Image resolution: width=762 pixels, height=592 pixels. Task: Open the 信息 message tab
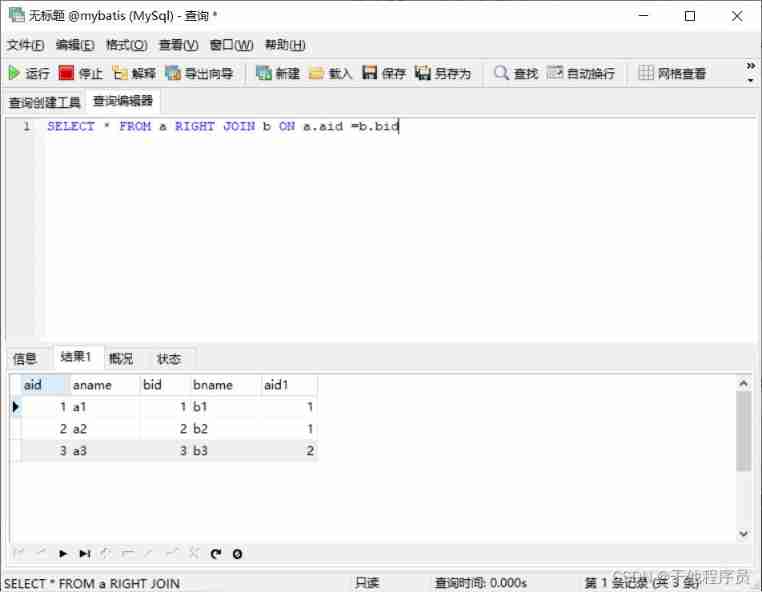click(x=25, y=359)
